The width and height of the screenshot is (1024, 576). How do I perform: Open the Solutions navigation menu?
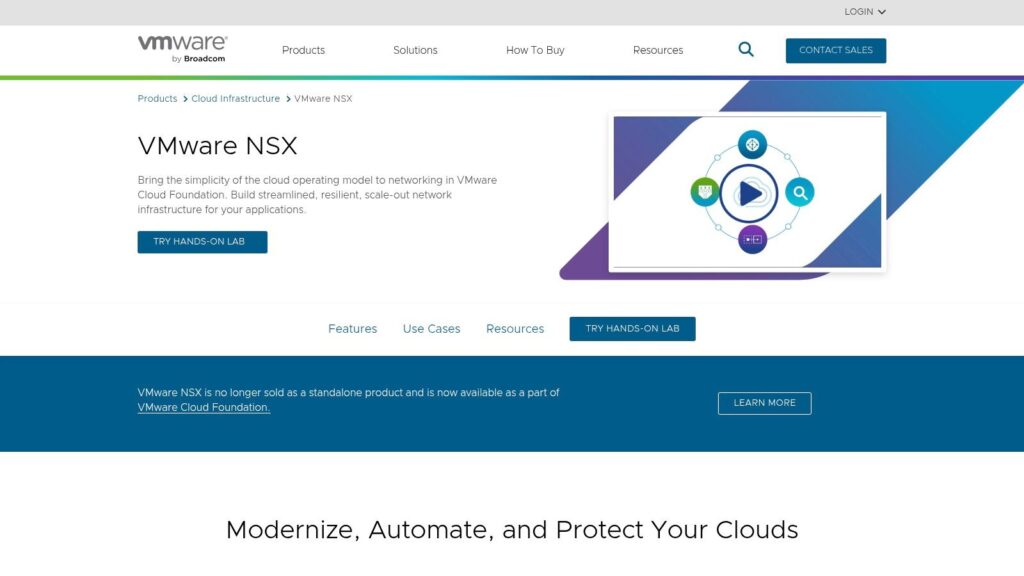[x=415, y=50]
